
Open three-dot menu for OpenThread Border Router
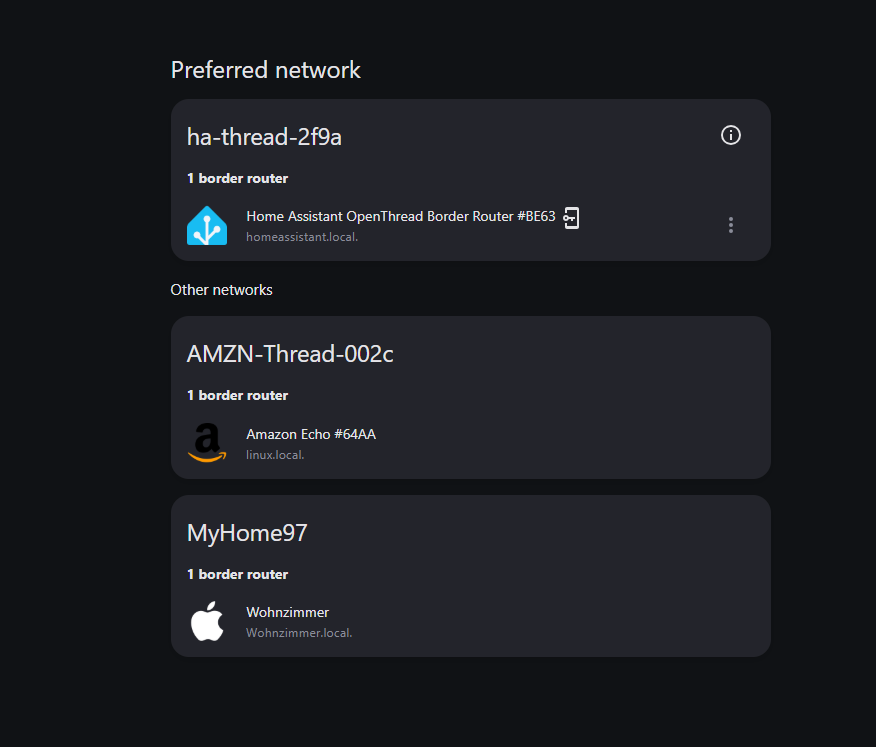[x=730, y=225]
